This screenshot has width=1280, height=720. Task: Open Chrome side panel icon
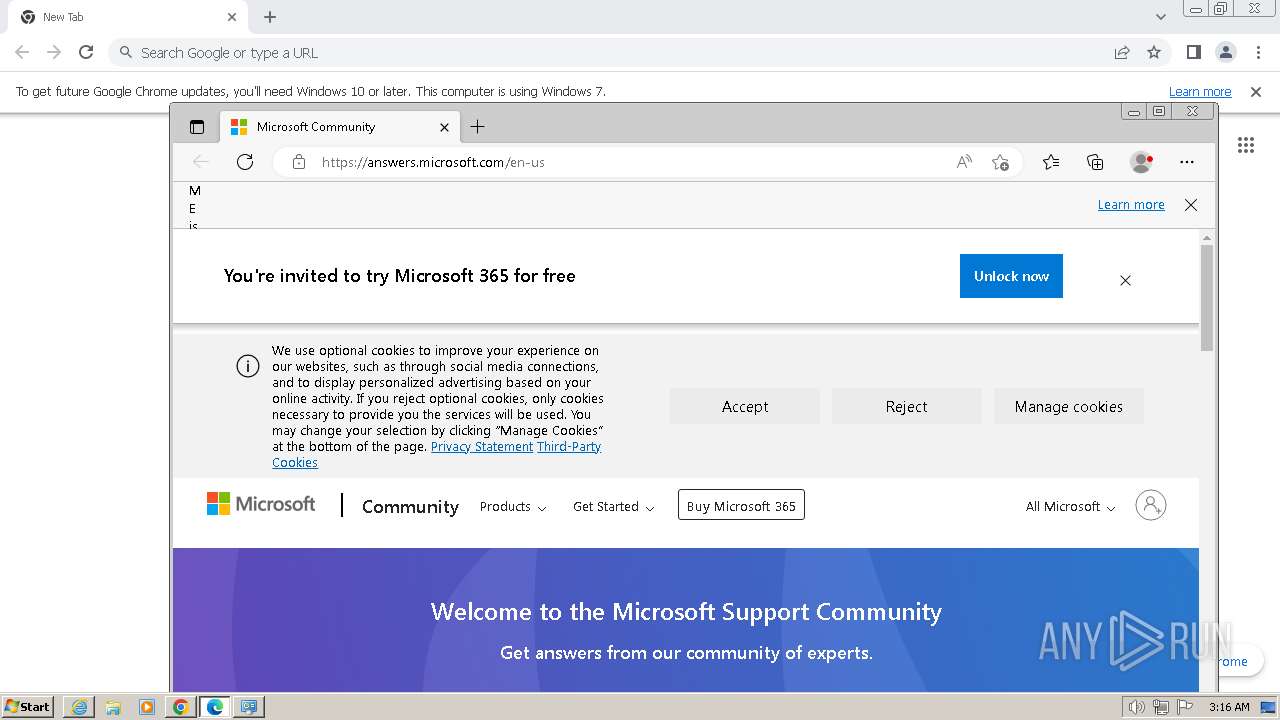pos(1193,52)
